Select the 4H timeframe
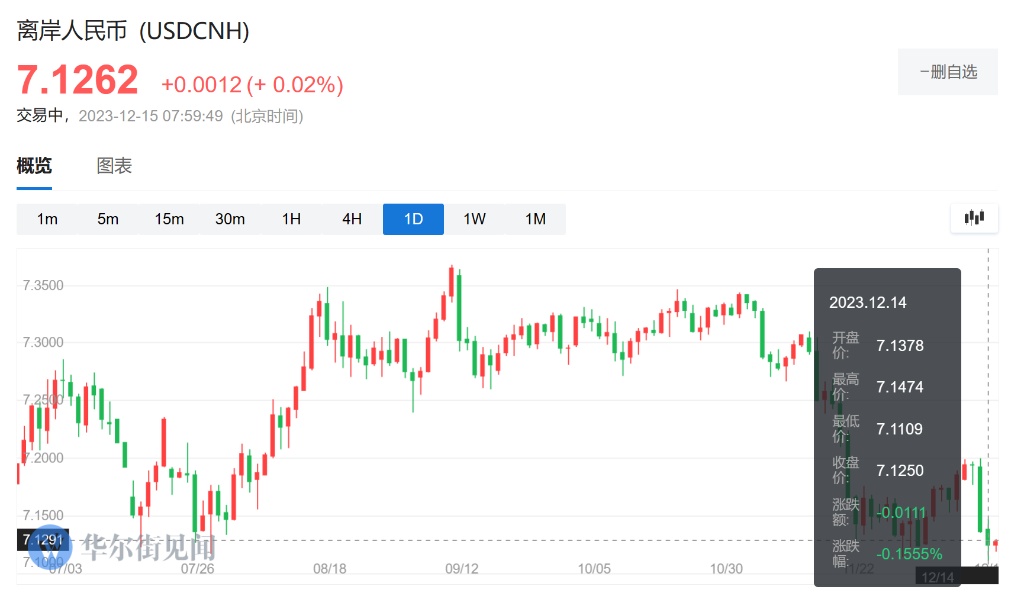 (352, 219)
